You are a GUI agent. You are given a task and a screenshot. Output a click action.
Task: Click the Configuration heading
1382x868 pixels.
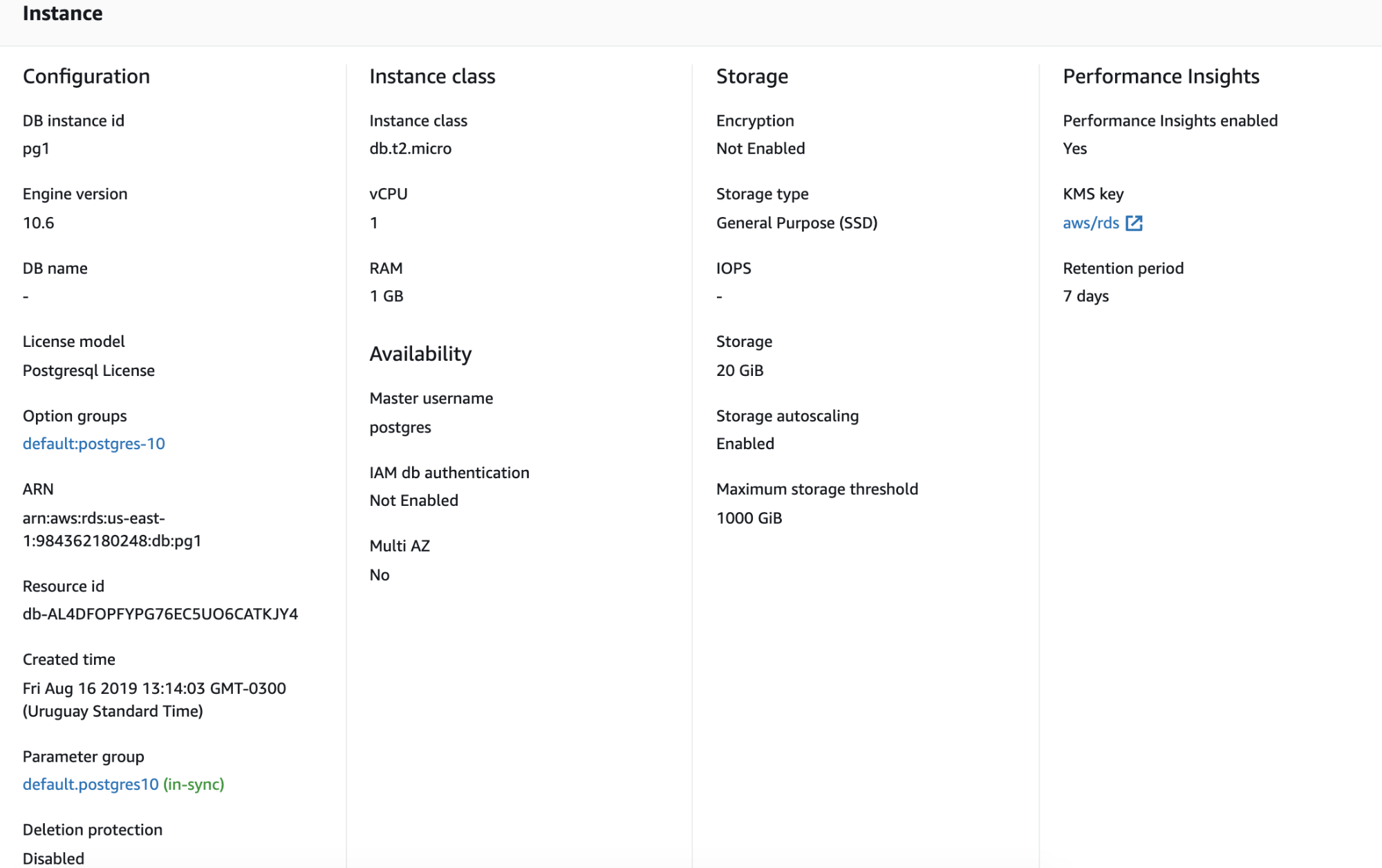[86, 77]
